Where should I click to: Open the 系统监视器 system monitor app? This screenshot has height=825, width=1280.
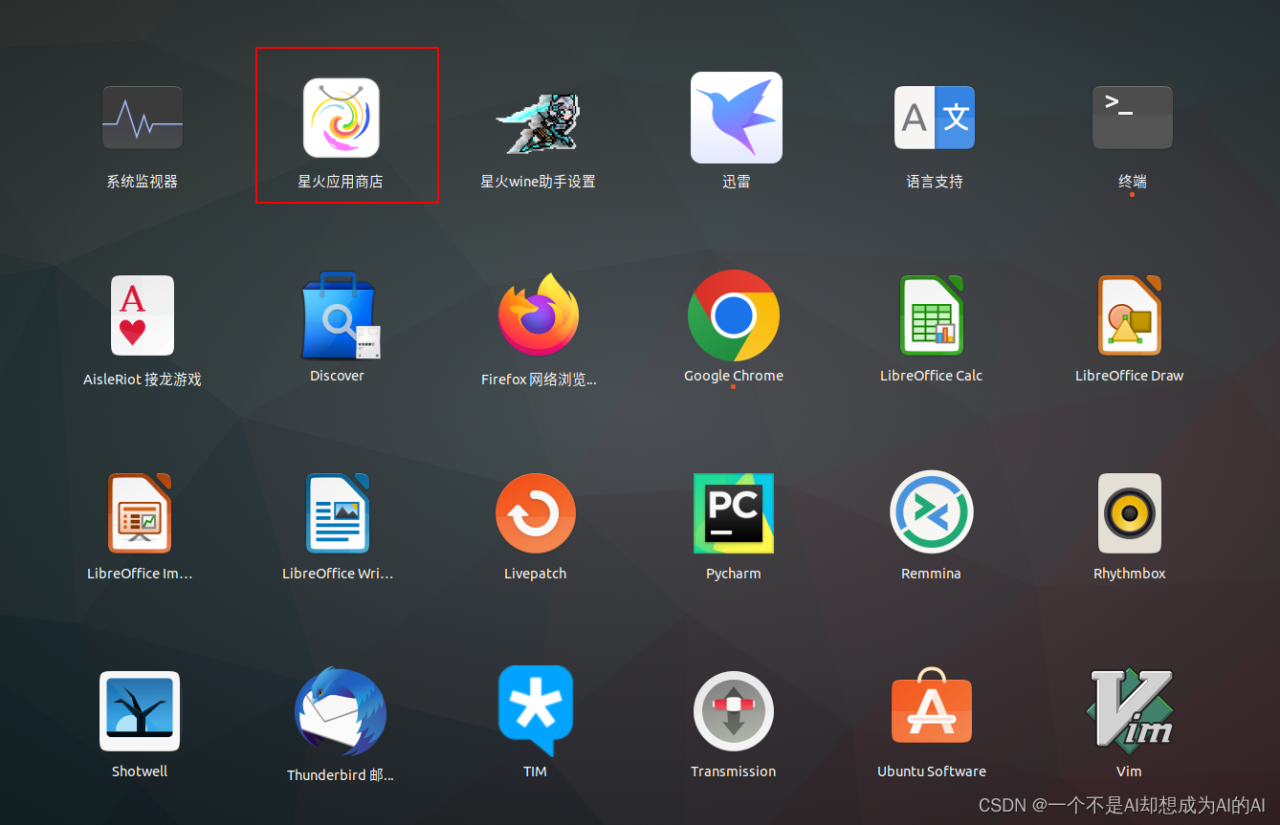tap(142, 118)
